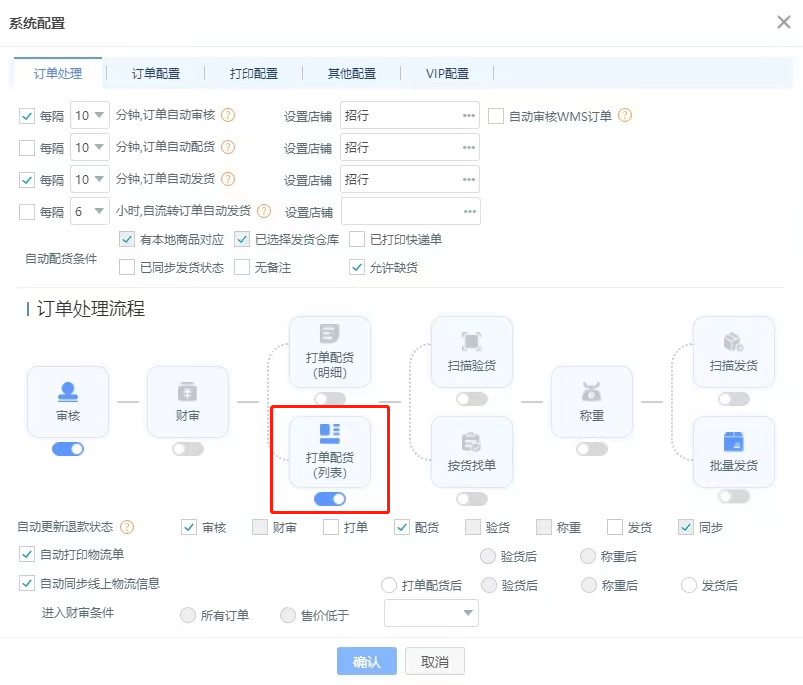
Task: Uncheck 自动同步线上物流信息
Action: coord(27,583)
